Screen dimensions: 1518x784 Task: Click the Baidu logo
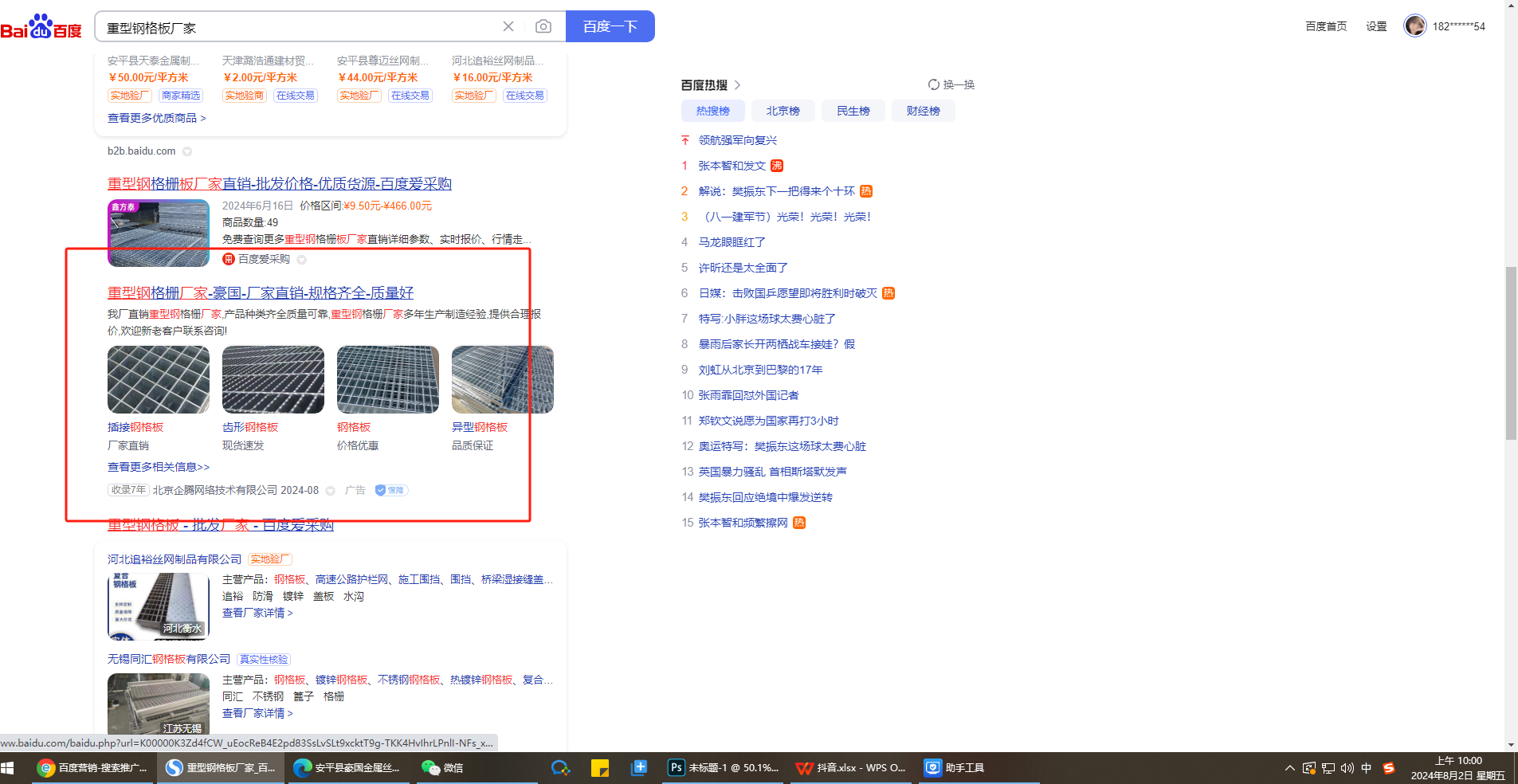[x=41, y=27]
